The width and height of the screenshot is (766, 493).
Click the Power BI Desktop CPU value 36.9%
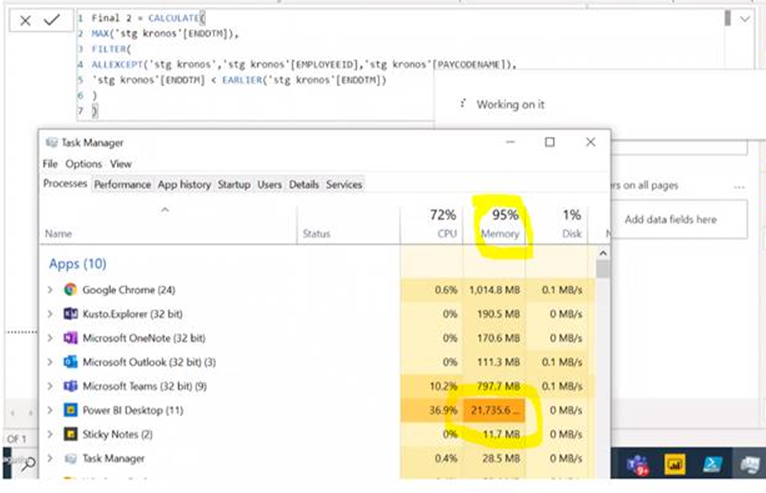click(x=443, y=410)
